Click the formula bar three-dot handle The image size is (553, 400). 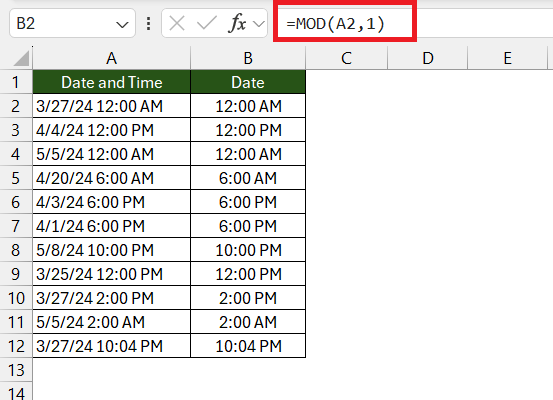click(148, 24)
